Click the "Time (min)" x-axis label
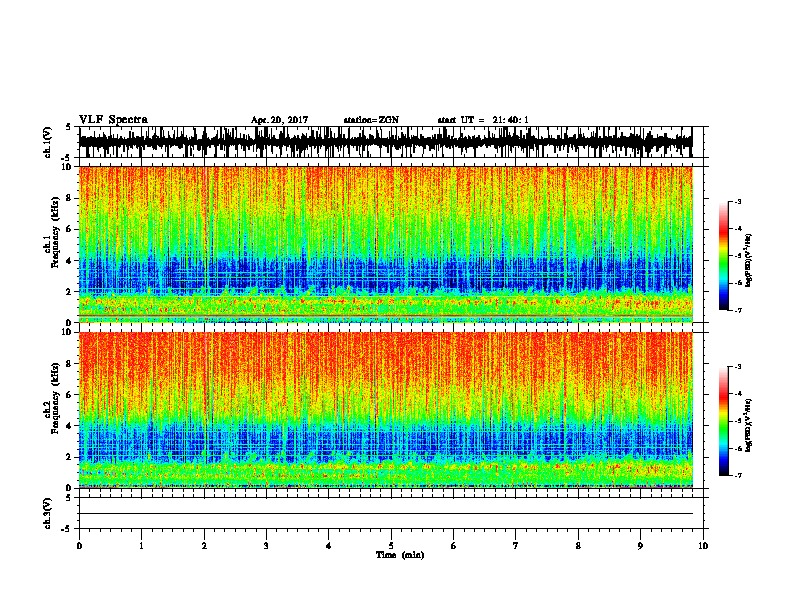 click(x=400, y=555)
